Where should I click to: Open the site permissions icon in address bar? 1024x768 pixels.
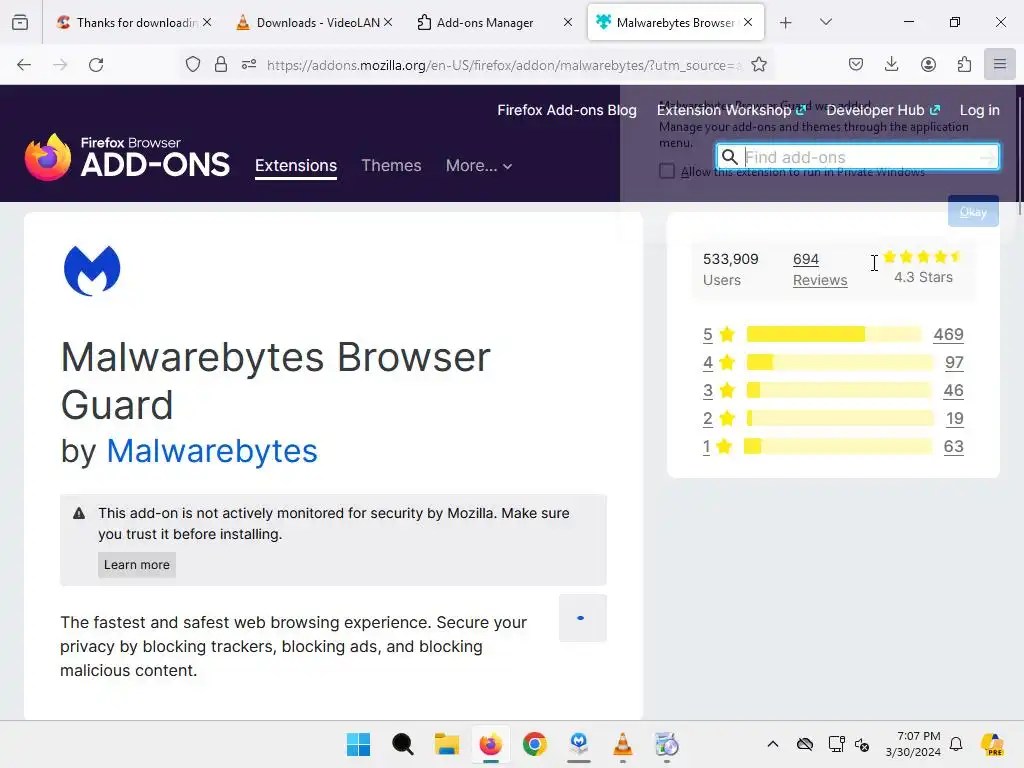[x=249, y=65]
